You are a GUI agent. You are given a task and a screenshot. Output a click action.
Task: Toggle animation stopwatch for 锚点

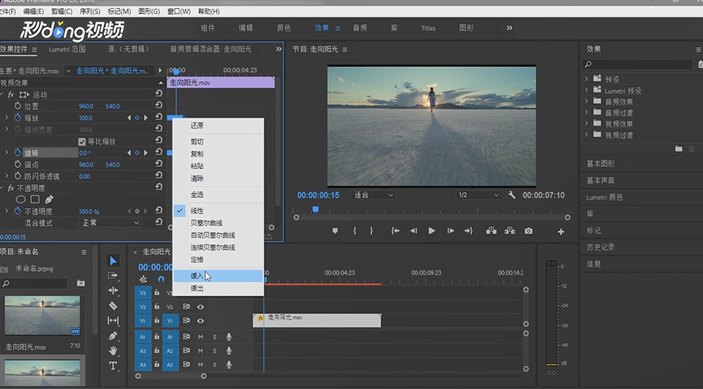18,164
